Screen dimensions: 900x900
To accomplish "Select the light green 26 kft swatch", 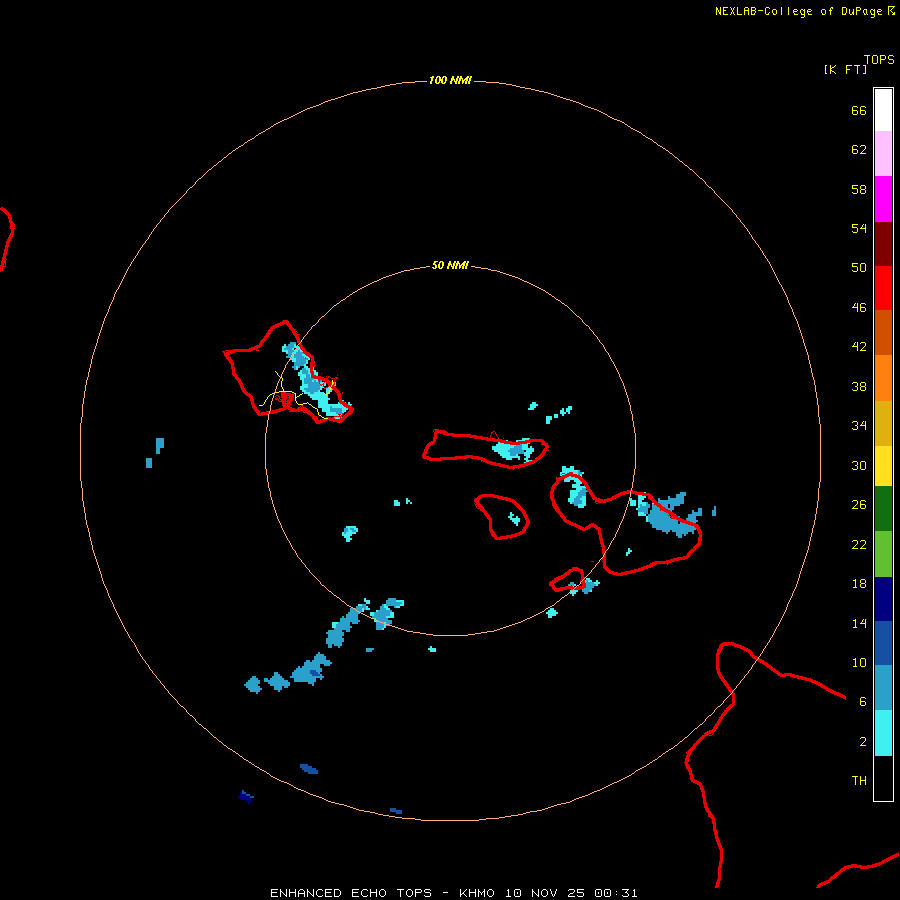I will click(883, 554).
